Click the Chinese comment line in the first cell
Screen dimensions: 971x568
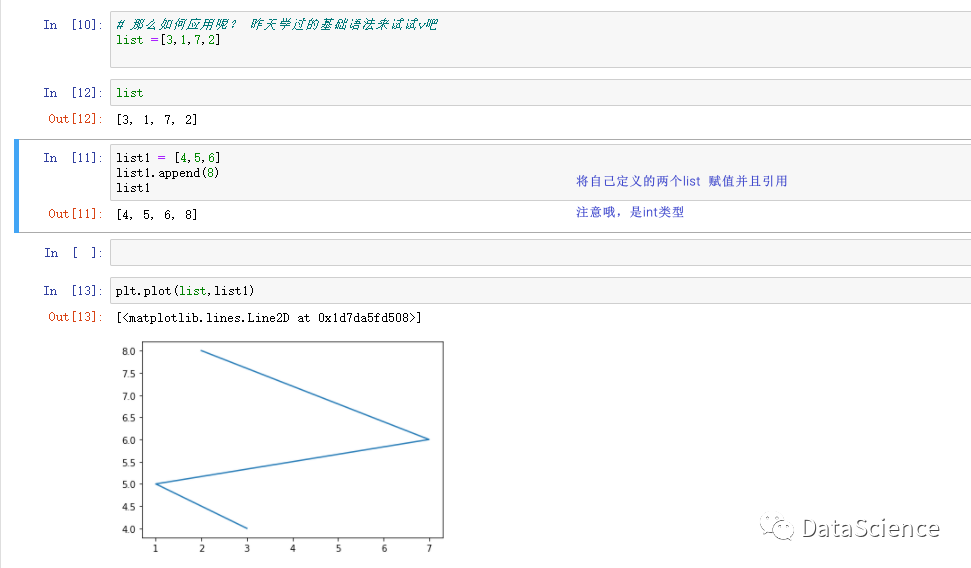click(x=276, y=24)
